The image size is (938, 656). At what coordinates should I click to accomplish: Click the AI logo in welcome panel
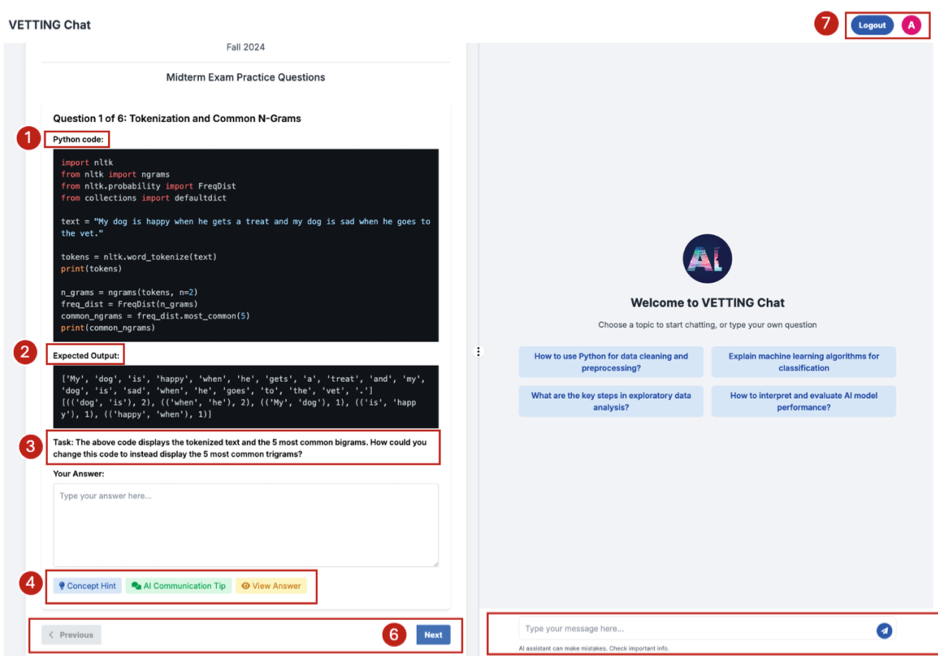707,258
